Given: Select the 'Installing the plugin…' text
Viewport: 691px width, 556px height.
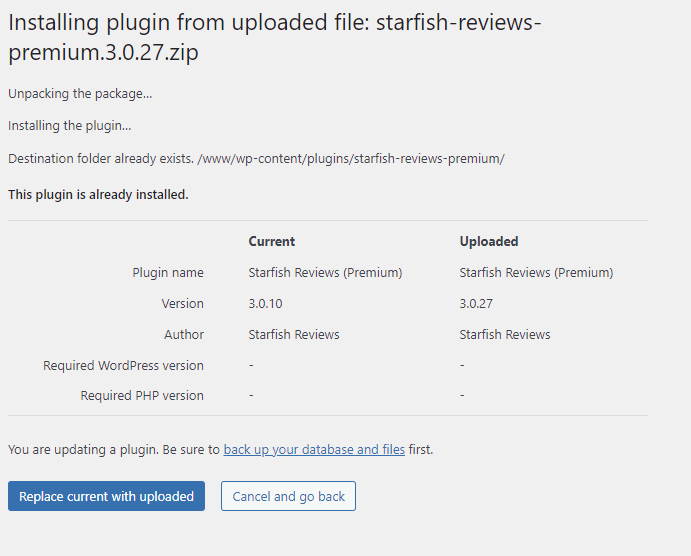Looking at the screenshot, I should click(x=70, y=126).
